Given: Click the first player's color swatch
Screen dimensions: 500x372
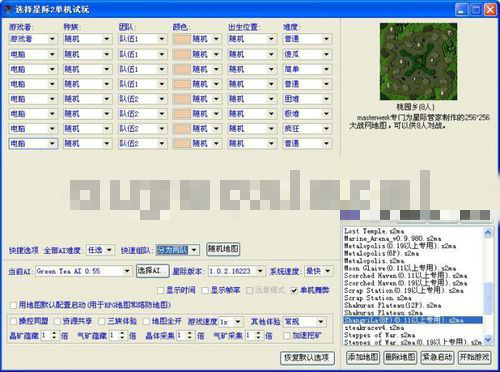Looking at the screenshot, I should (182, 39).
